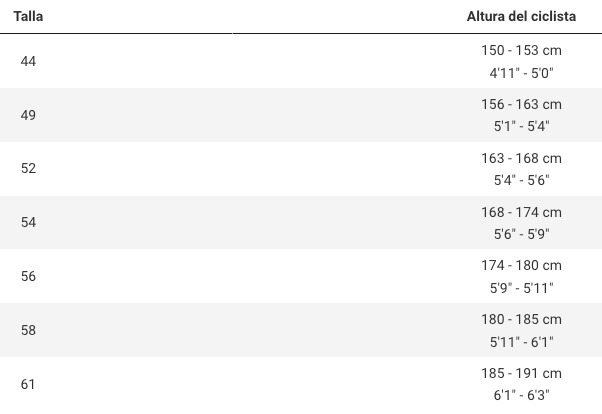Image resolution: width=602 pixels, height=414 pixels.
Task: Click the 180 - 185 cm height value
Action: pyautogui.click(x=521, y=319)
